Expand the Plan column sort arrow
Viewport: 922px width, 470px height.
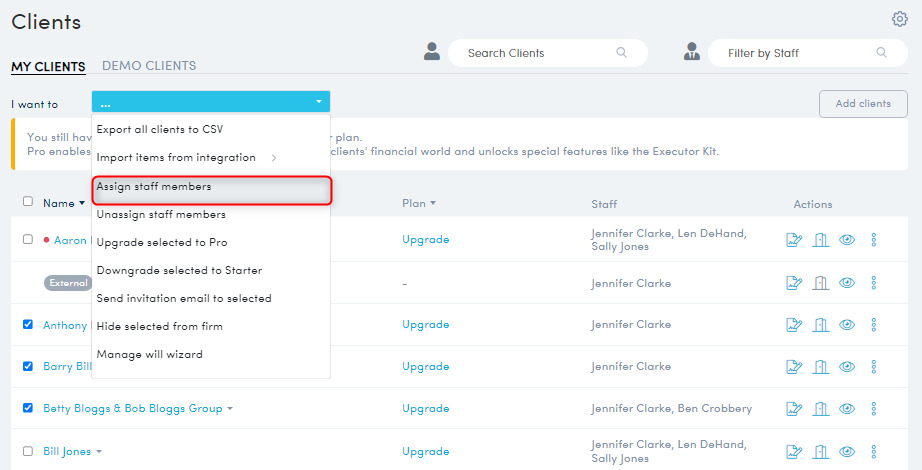(x=433, y=204)
